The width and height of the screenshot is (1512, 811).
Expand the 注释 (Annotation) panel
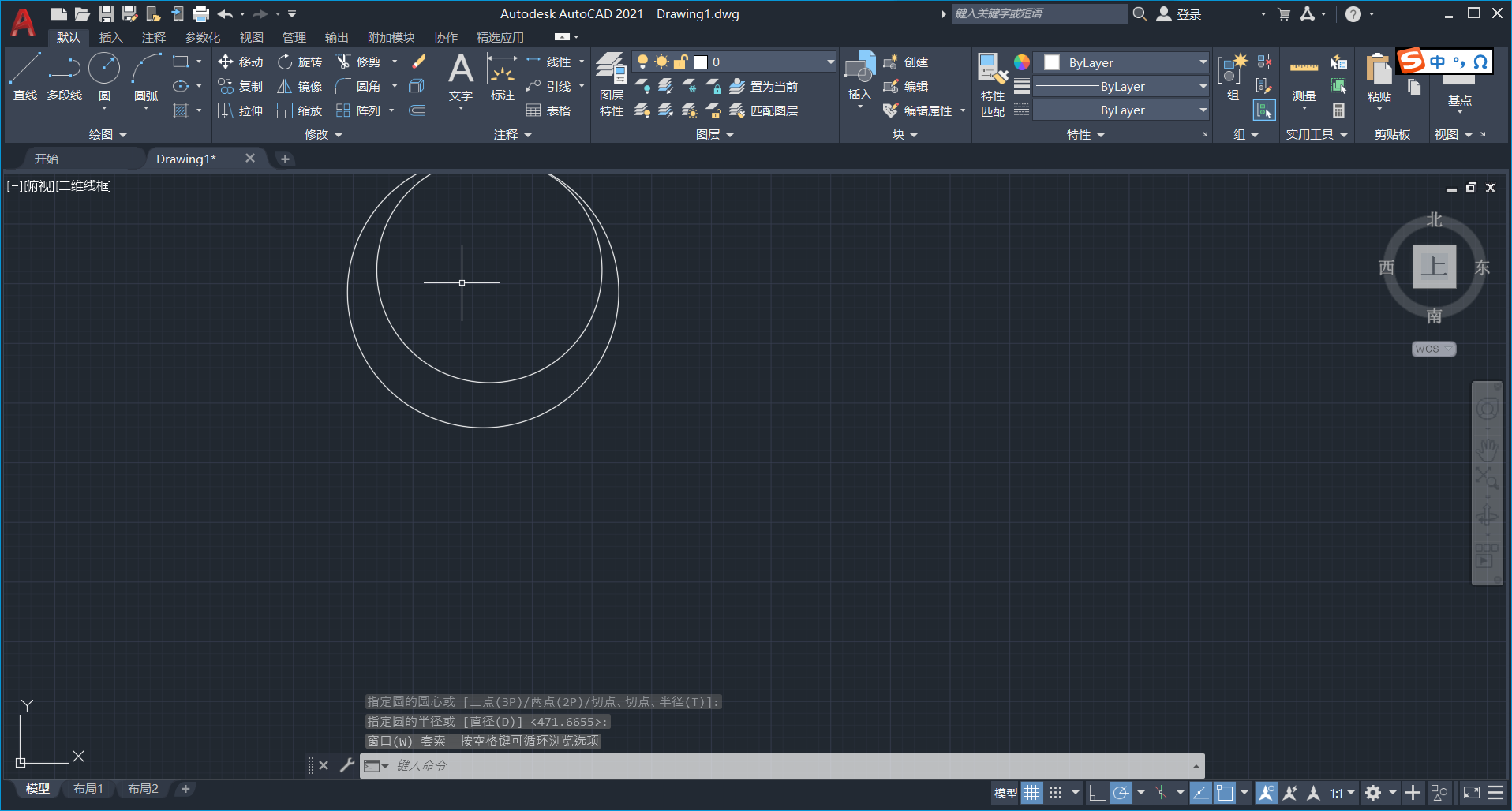click(513, 135)
